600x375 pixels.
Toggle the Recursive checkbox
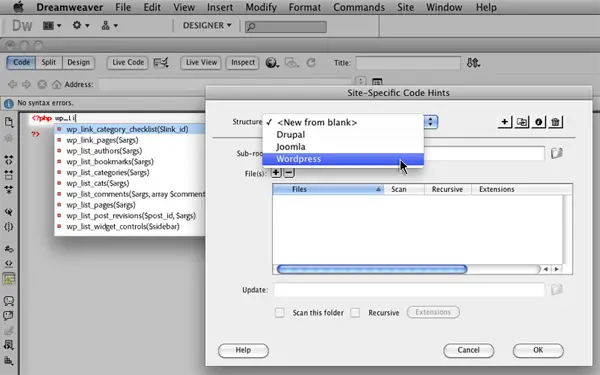click(x=355, y=313)
